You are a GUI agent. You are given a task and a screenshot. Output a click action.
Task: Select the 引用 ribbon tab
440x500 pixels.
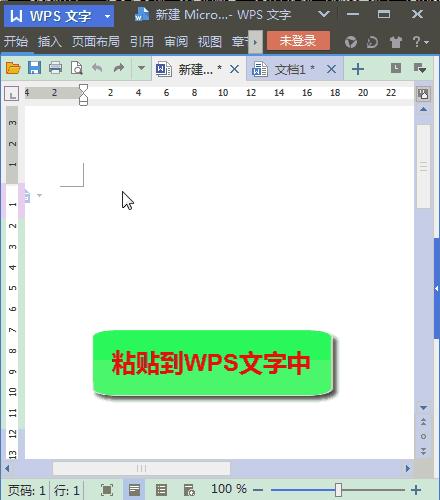[142, 42]
